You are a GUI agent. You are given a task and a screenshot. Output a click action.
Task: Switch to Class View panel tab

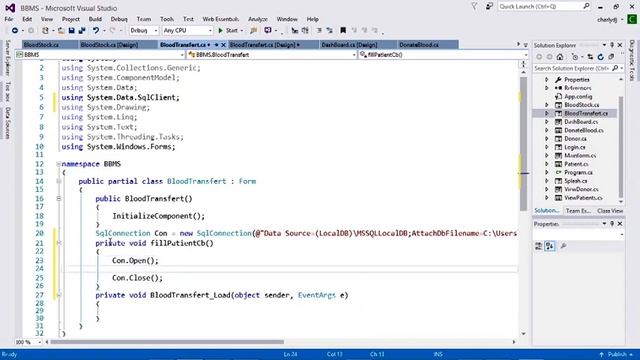pyautogui.click(x=610, y=211)
